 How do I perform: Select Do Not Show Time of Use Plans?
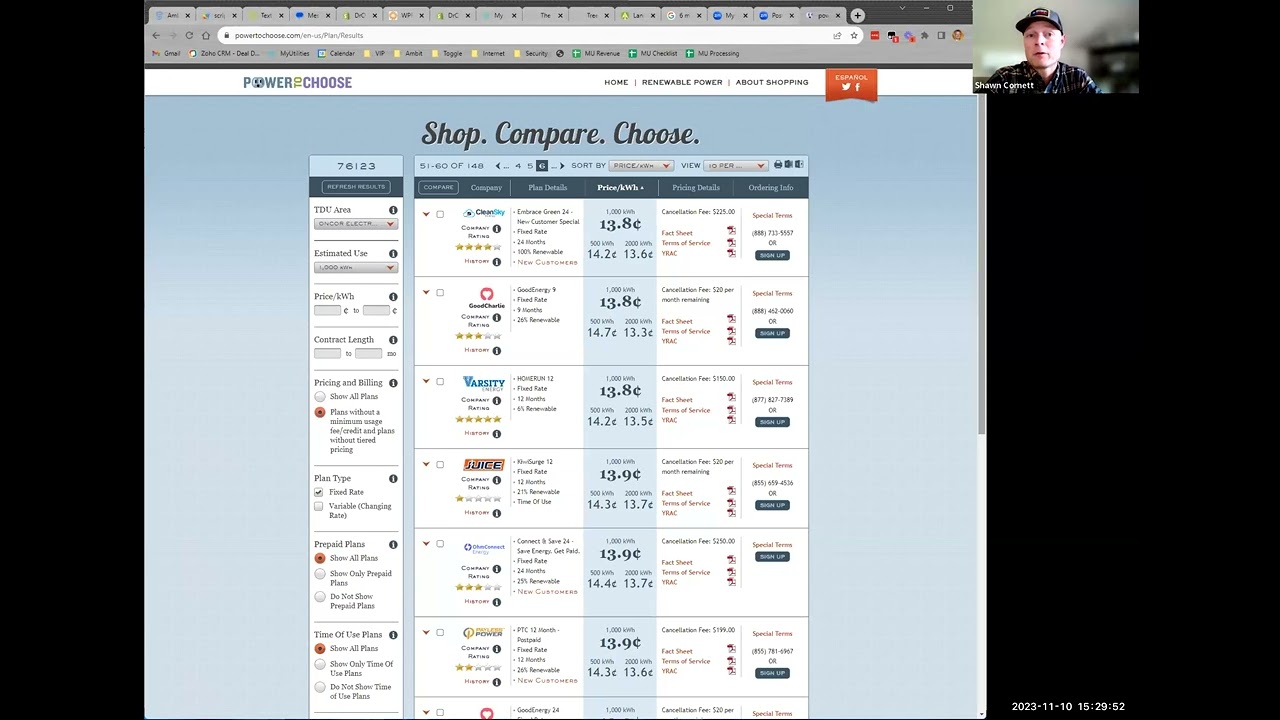[320, 687]
